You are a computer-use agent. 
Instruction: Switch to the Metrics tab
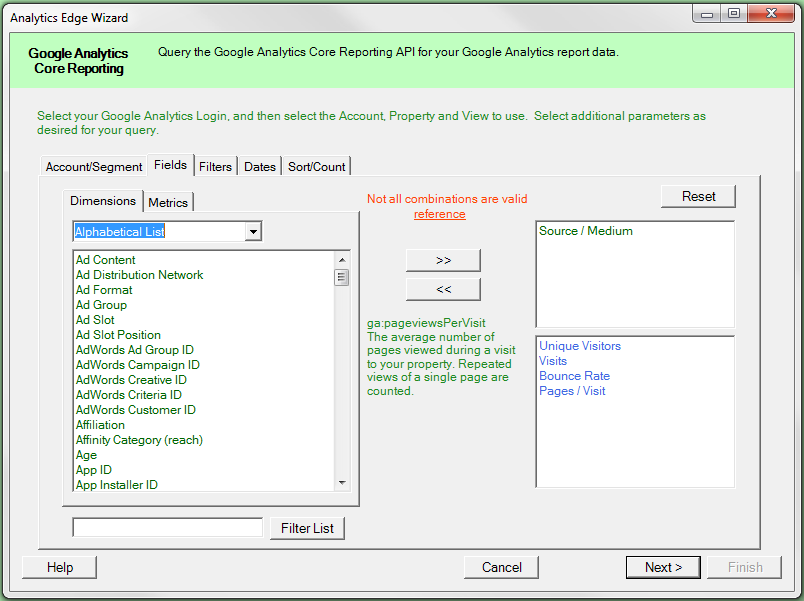pyautogui.click(x=168, y=202)
